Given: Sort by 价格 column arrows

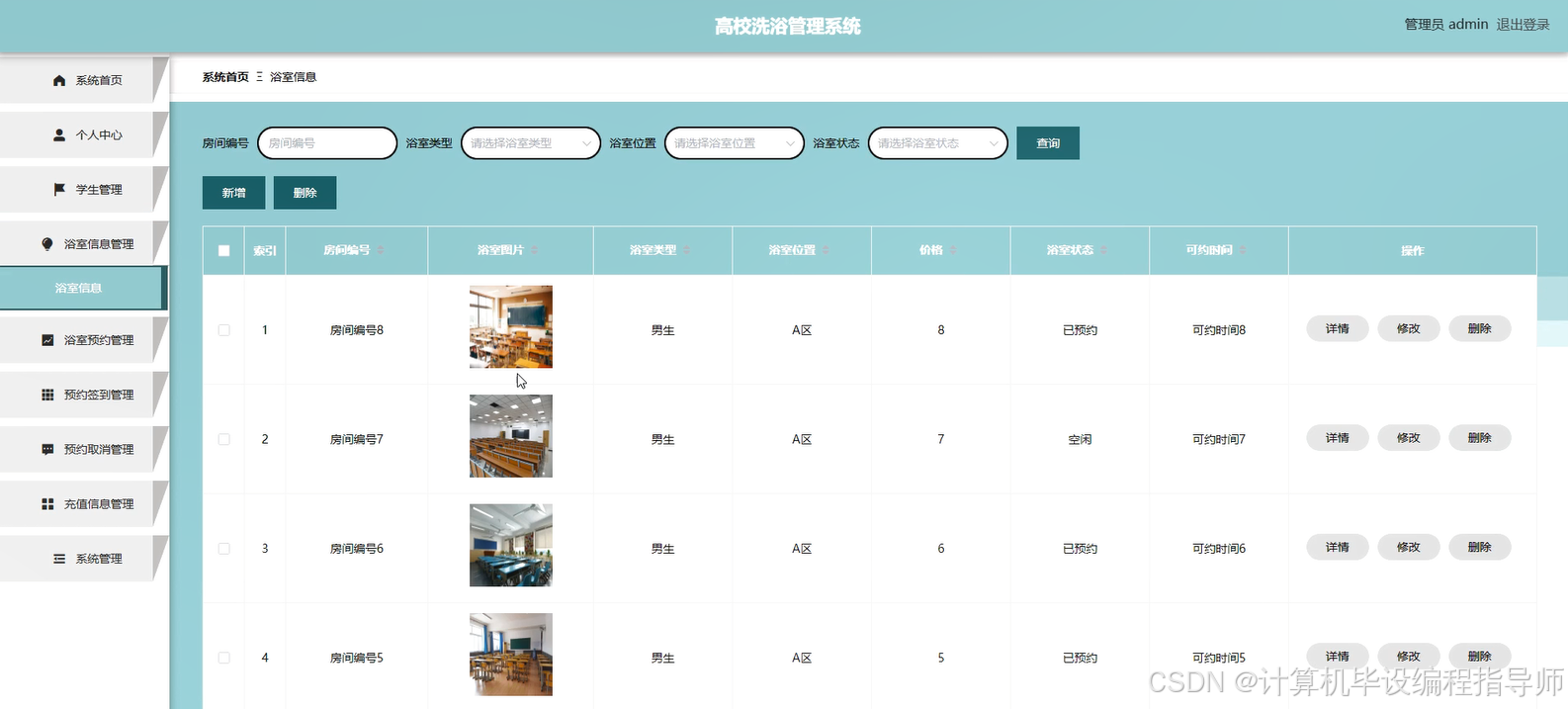Looking at the screenshot, I should coord(954,250).
